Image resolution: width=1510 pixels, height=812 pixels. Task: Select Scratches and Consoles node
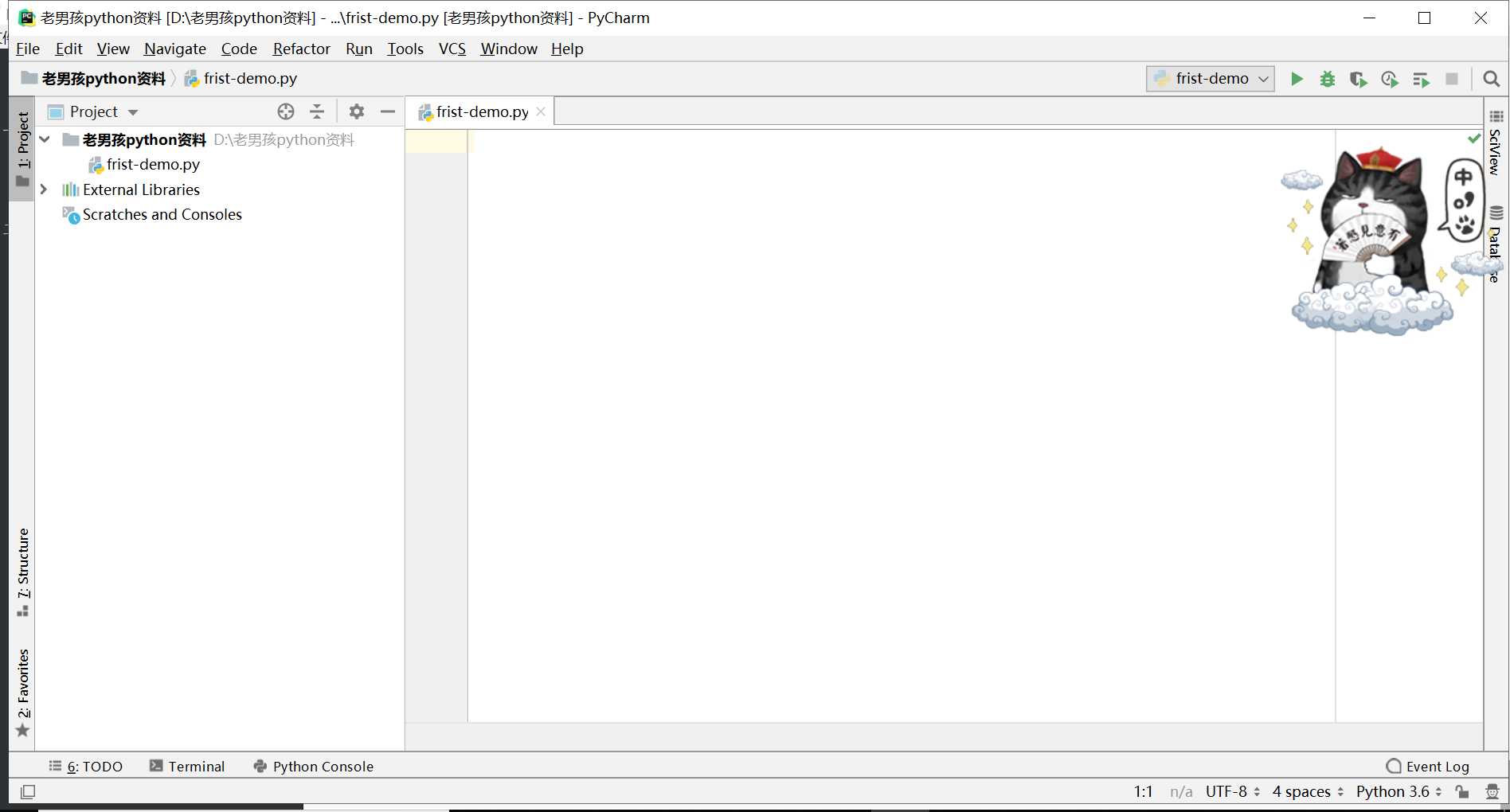162,214
